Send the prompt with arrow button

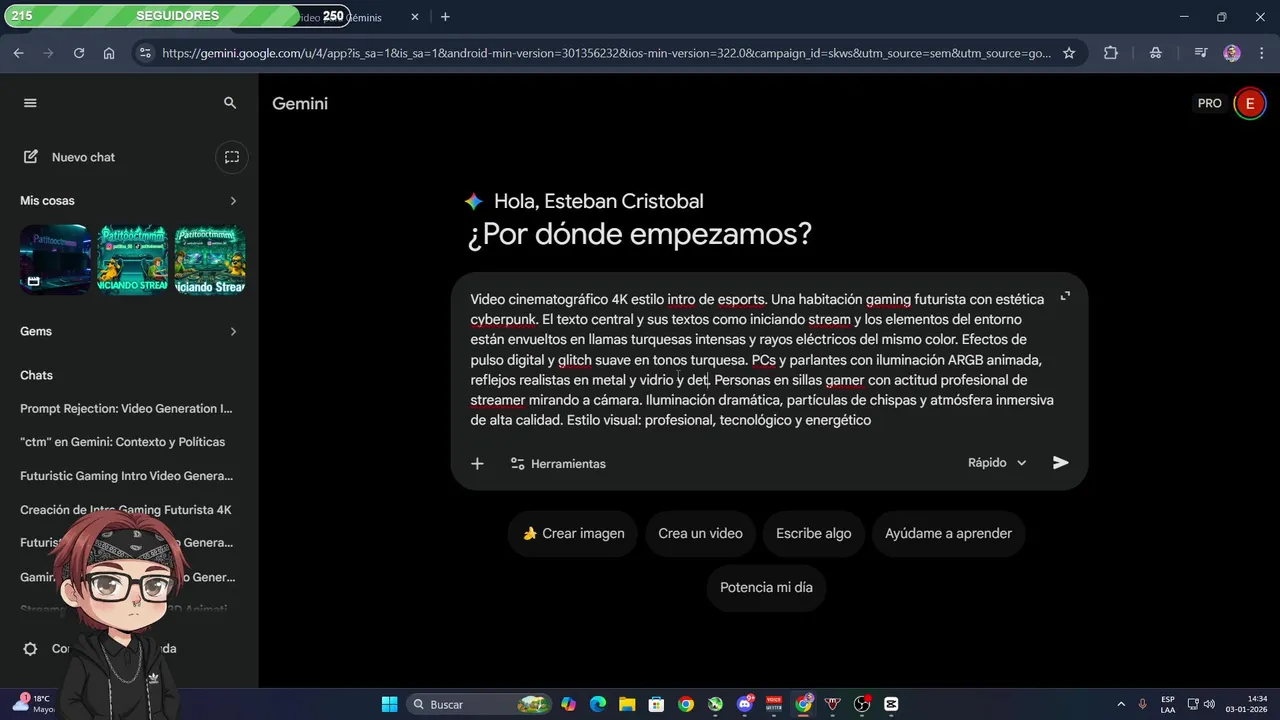point(1061,463)
